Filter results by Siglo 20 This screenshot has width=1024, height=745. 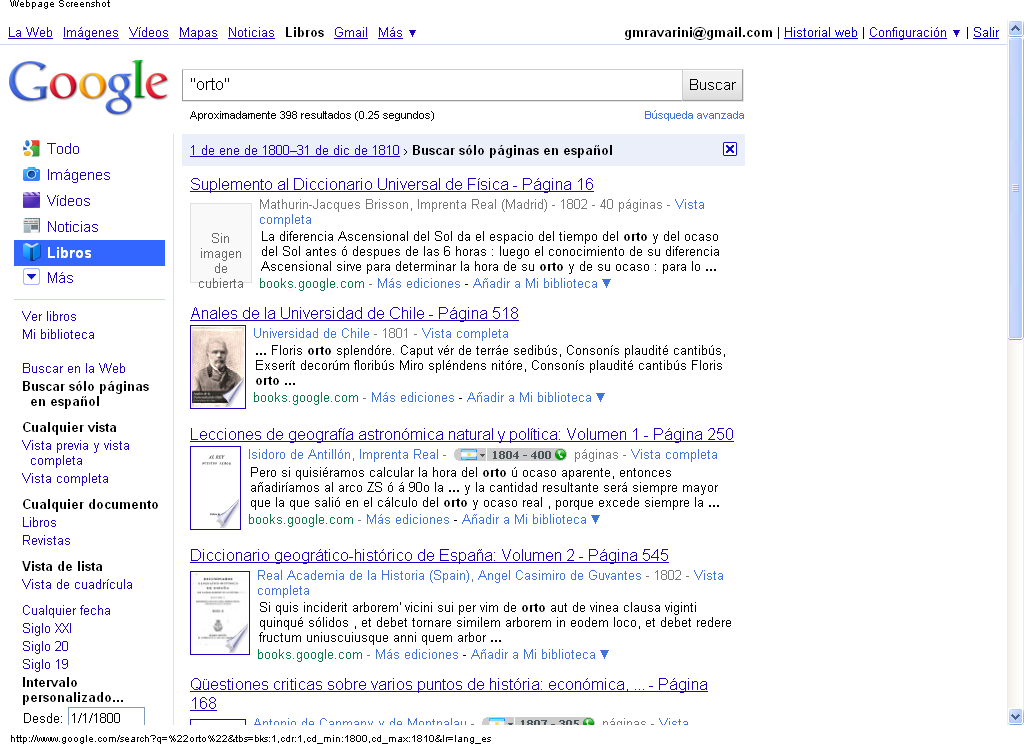pos(45,646)
